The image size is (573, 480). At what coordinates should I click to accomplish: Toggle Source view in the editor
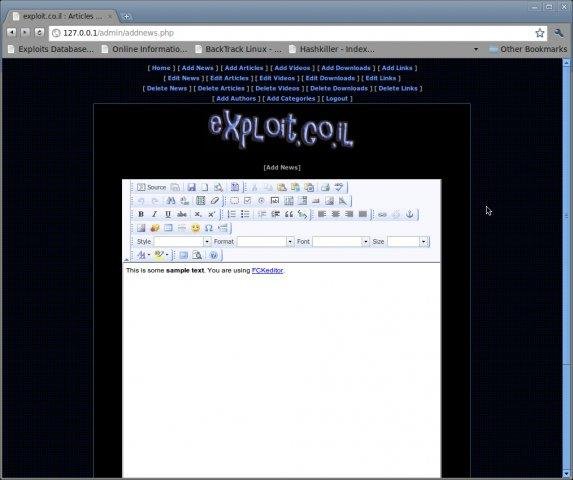[x=152, y=187]
